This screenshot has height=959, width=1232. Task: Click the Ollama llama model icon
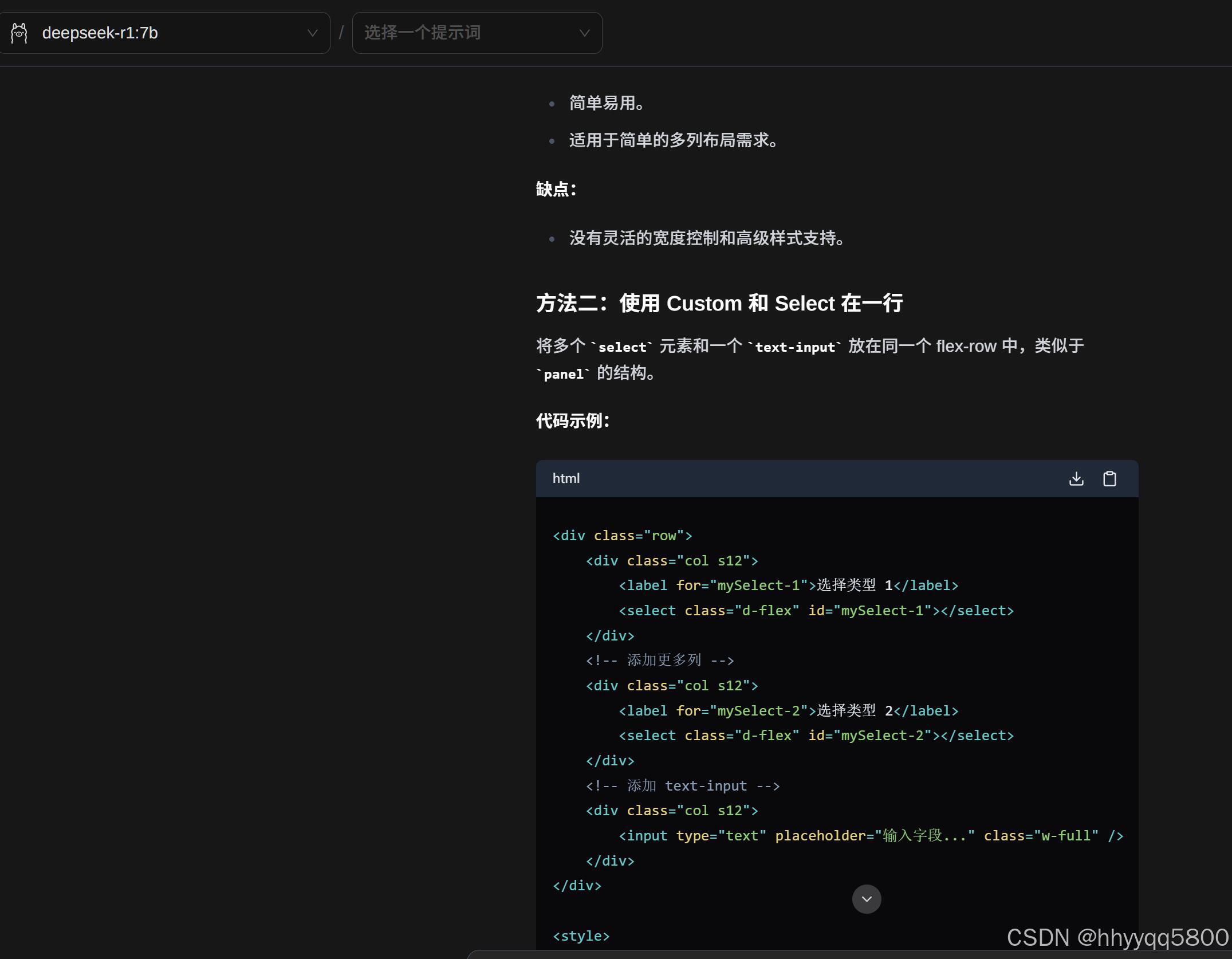point(19,33)
